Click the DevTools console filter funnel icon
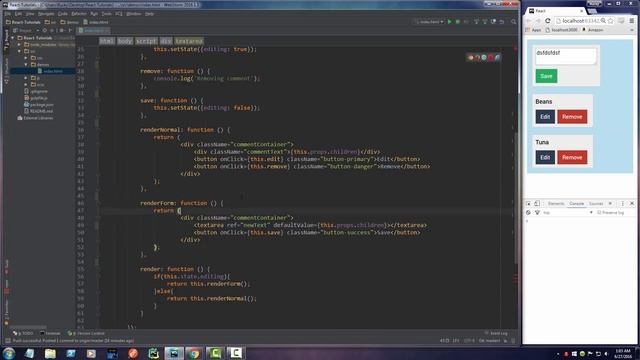The width and height of the screenshot is (640, 360). point(537,213)
